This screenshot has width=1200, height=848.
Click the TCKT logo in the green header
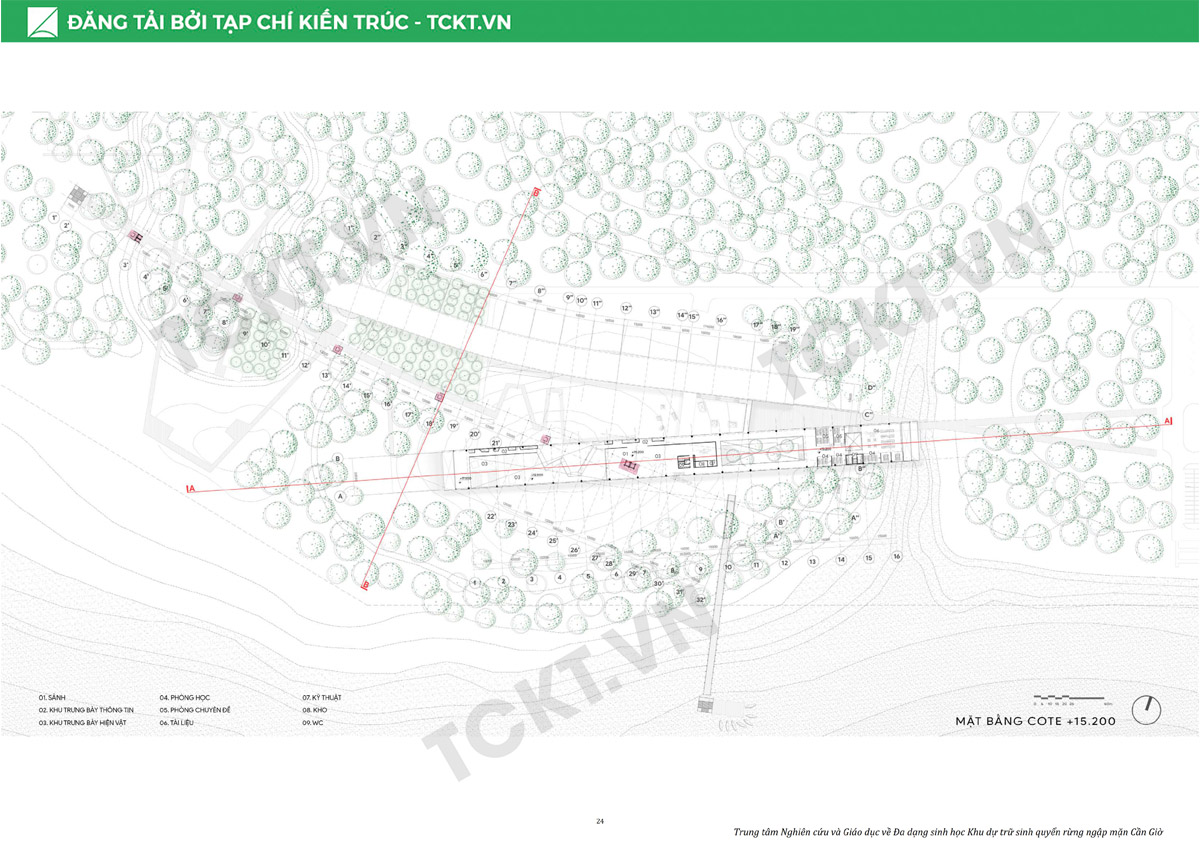42,21
